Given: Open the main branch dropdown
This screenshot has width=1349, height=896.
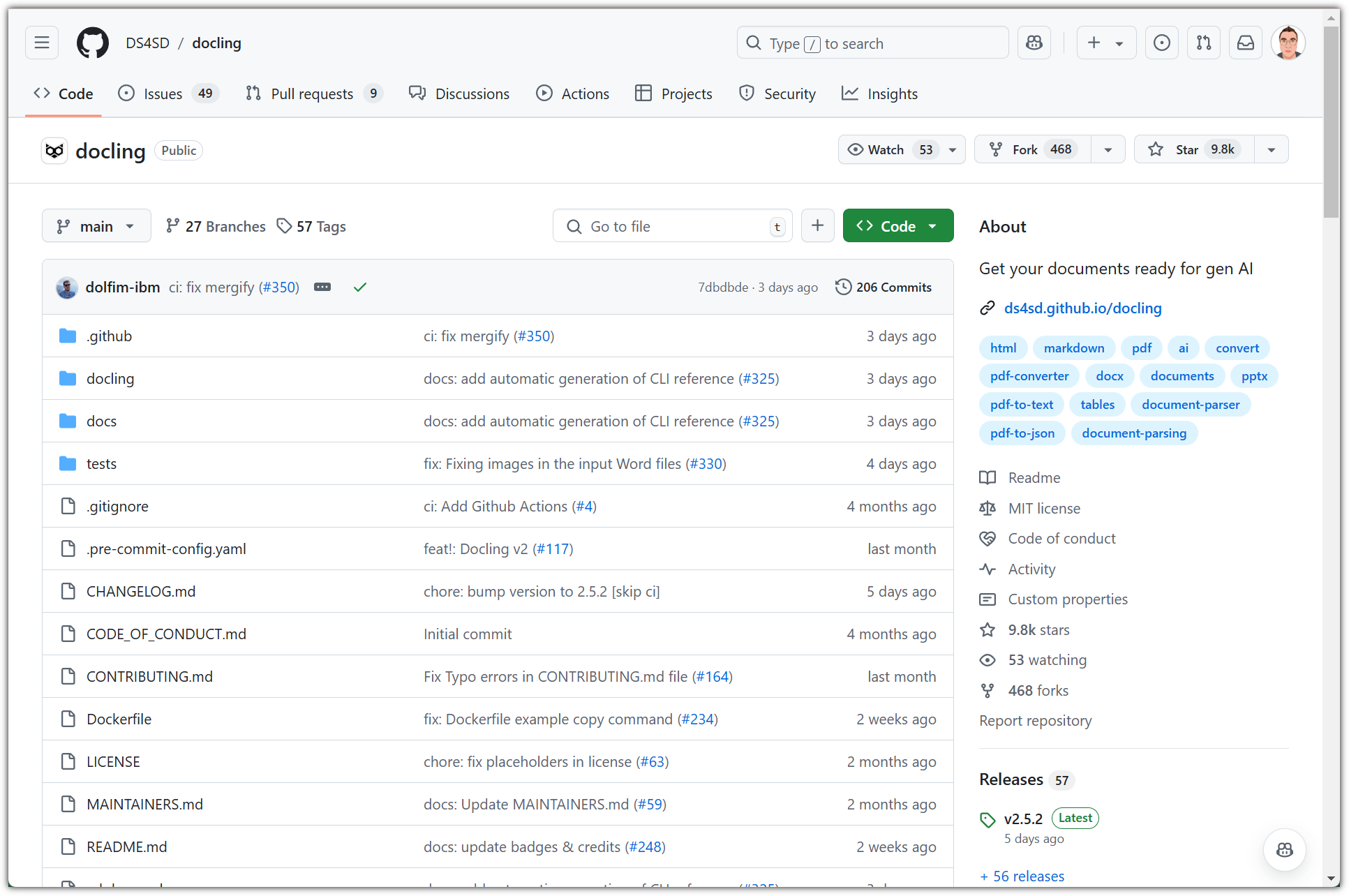Looking at the screenshot, I should click(96, 226).
